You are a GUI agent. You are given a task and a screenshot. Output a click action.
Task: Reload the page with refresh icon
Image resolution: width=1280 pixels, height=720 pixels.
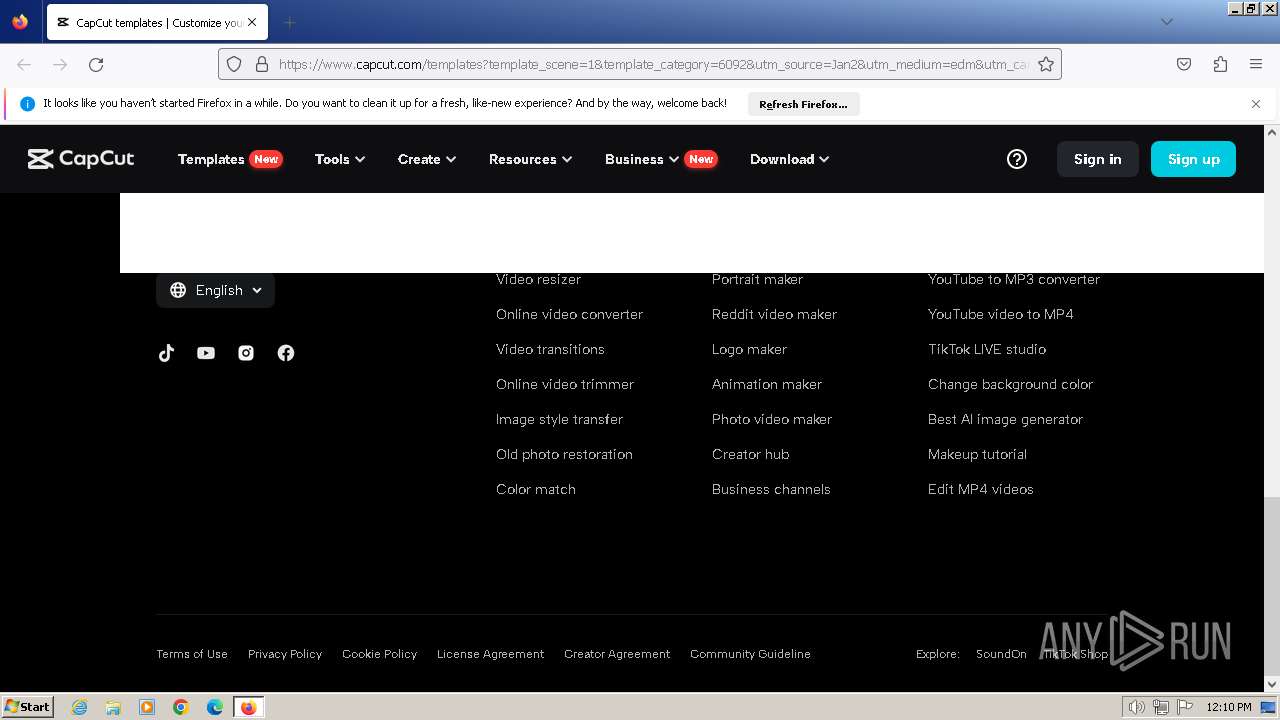coord(96,64)
